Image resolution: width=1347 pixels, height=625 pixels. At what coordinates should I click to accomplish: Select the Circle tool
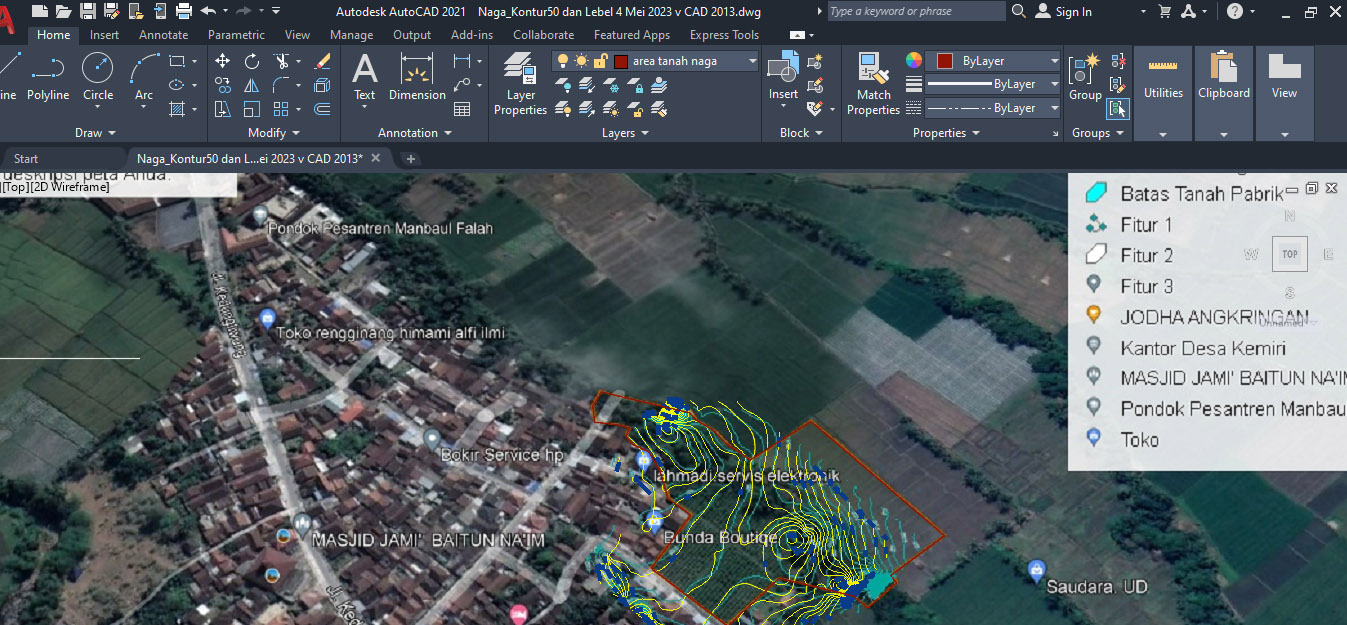coord(97,77)
